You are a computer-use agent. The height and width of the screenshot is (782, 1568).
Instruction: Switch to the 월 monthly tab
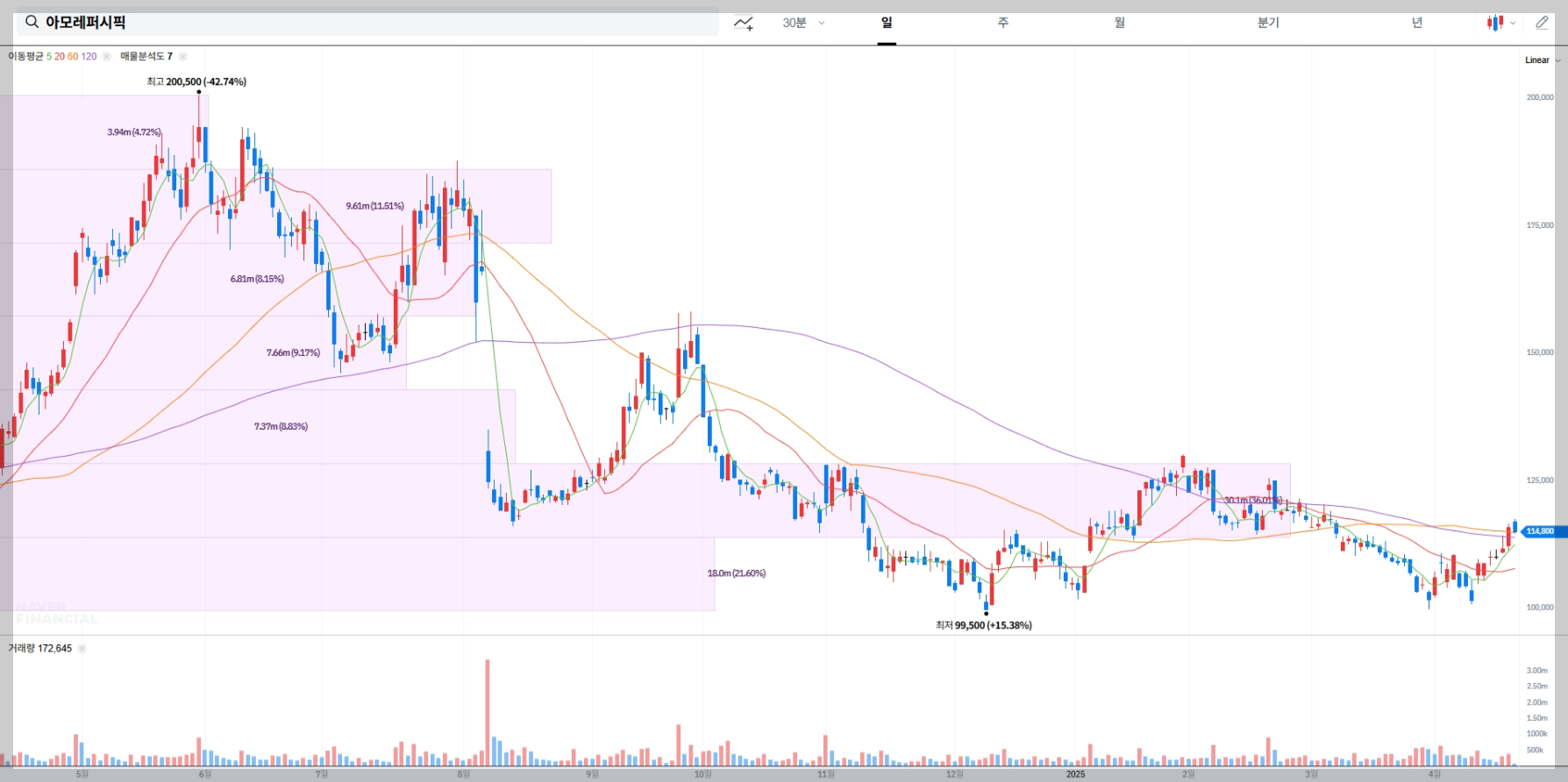click(x=1120, y=23)
